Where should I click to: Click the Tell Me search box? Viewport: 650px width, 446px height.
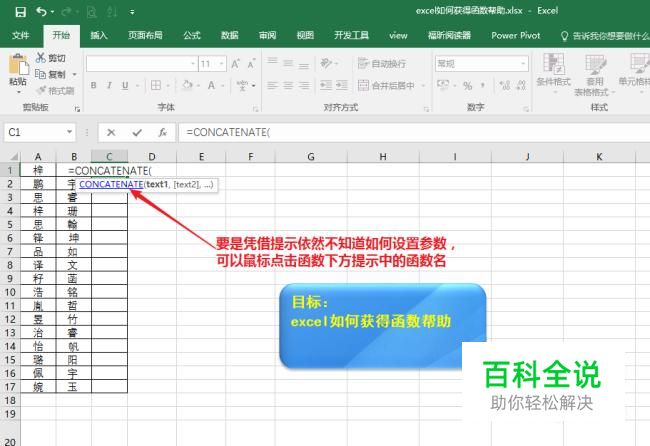pos(606,36)
